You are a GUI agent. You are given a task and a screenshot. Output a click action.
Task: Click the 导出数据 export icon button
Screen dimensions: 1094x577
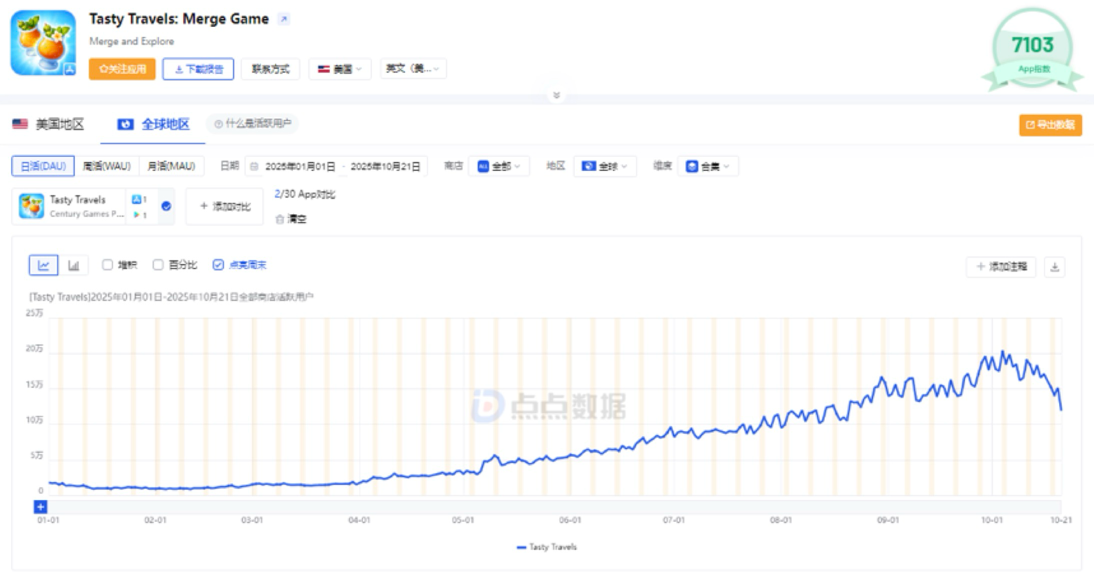click(1049, 124)
